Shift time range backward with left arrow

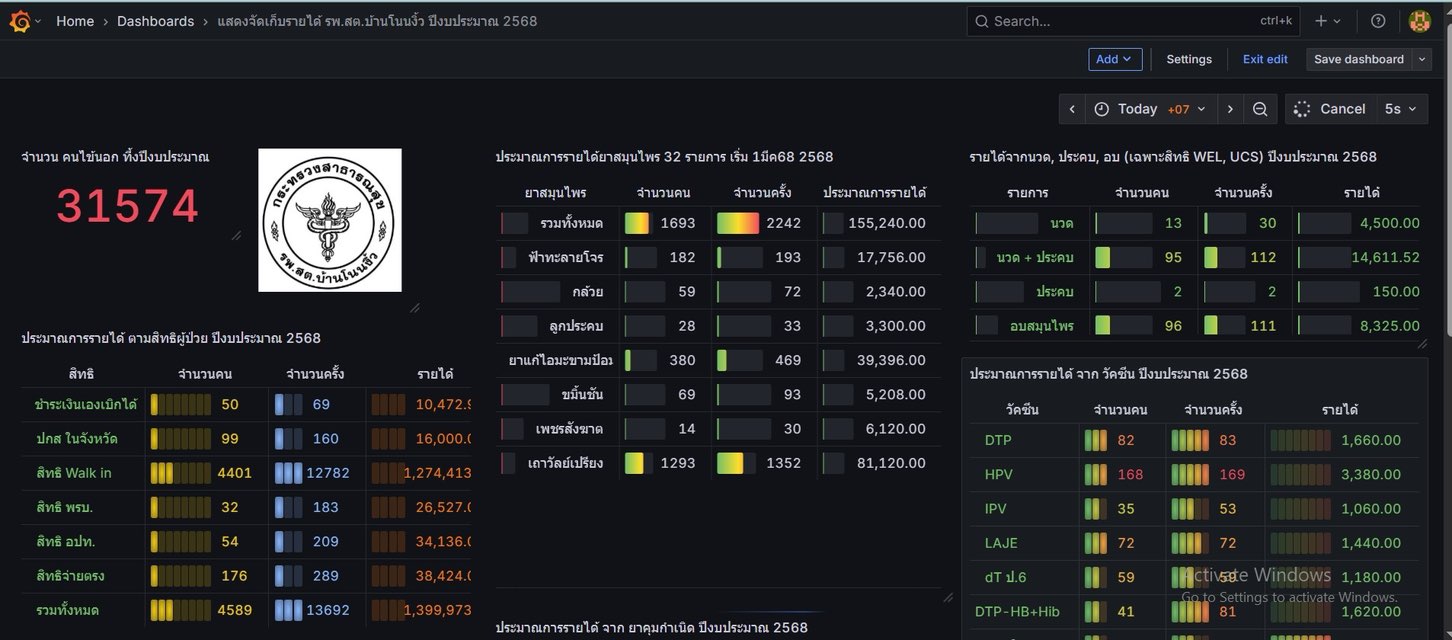coord(1072,109)
